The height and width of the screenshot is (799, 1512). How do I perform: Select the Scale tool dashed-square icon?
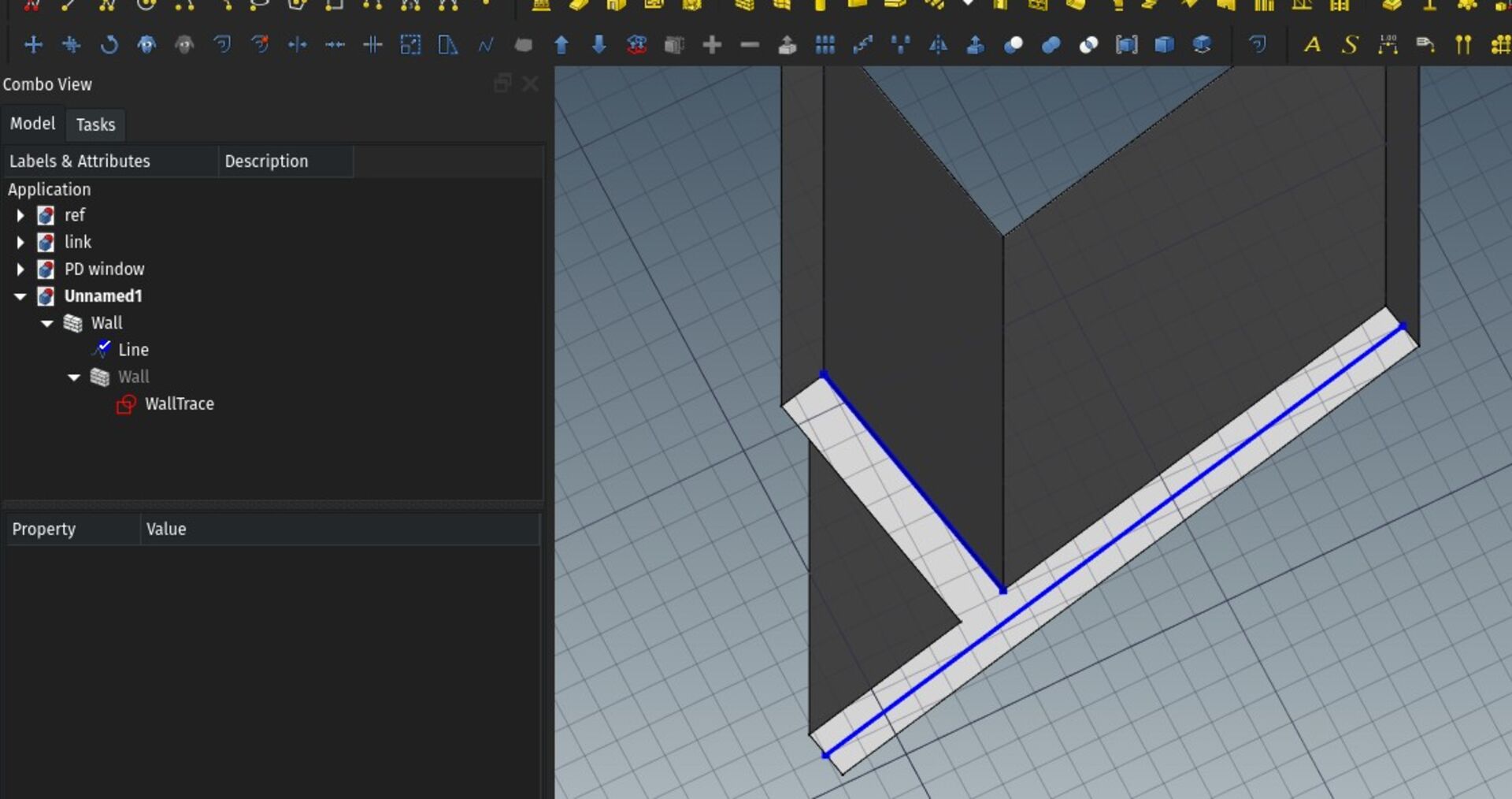click(x=410, y=45)
